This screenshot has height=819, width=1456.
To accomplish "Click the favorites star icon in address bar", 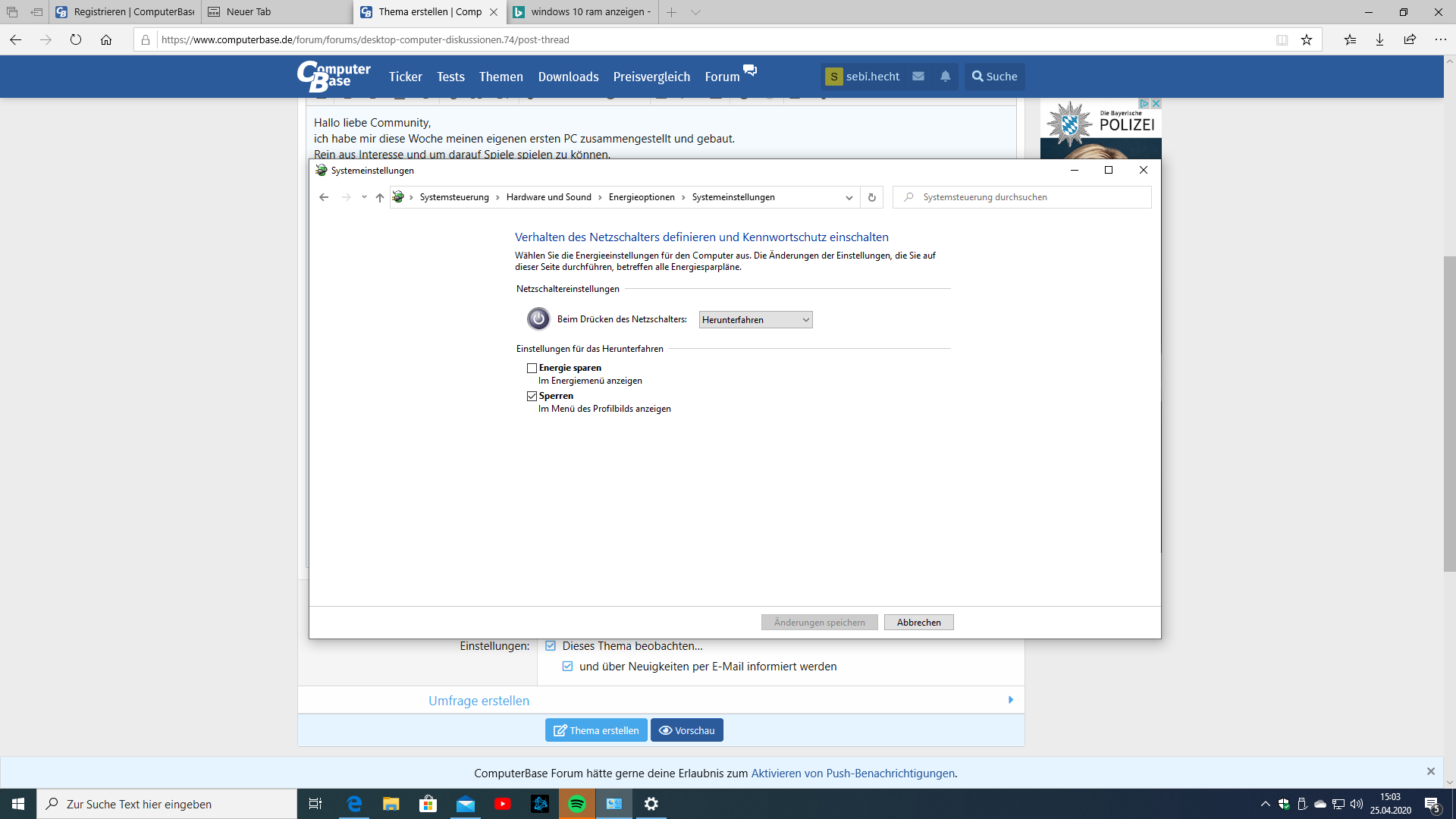I will pos(1307,40).
